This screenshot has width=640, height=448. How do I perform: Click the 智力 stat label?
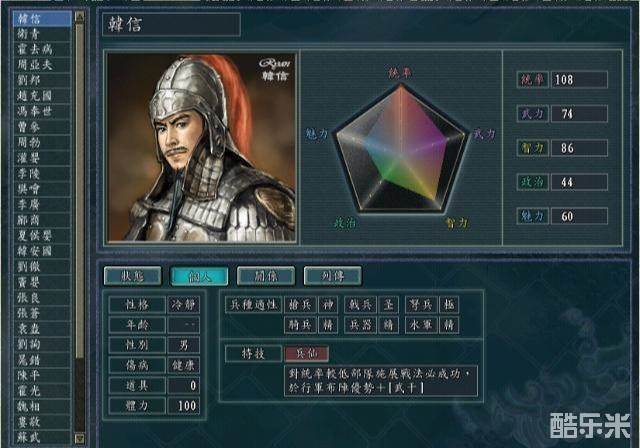(532, 148)
